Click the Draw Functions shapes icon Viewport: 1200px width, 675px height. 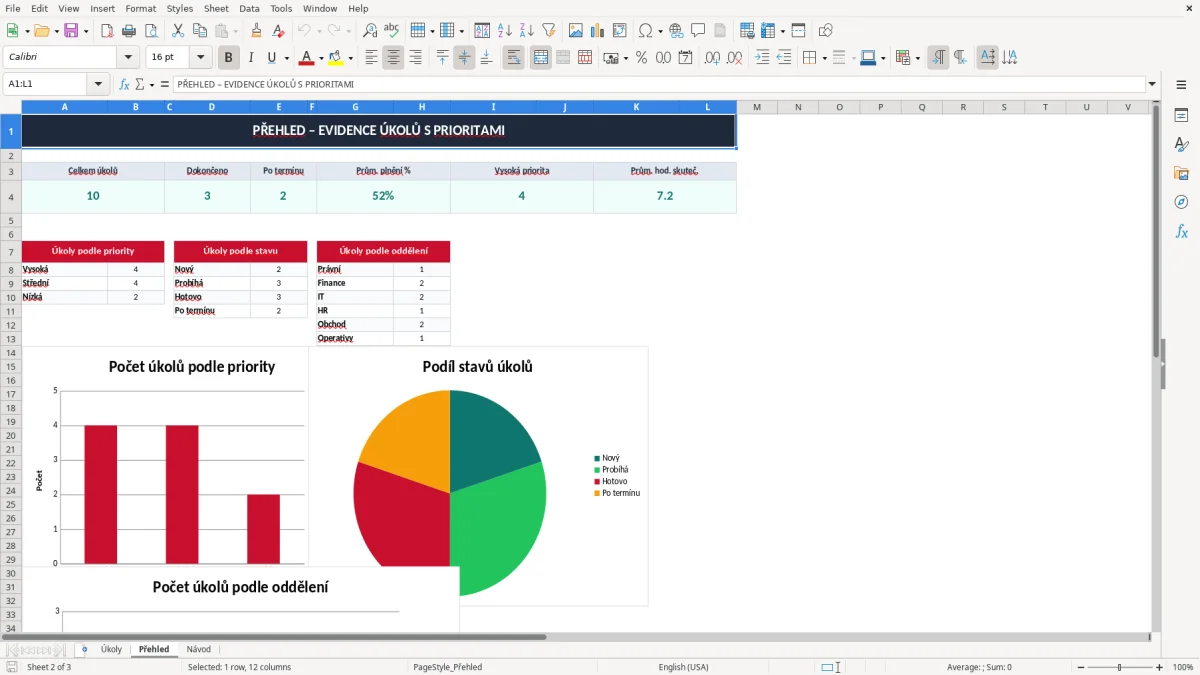pyautogui.click(x=826, y=31)
